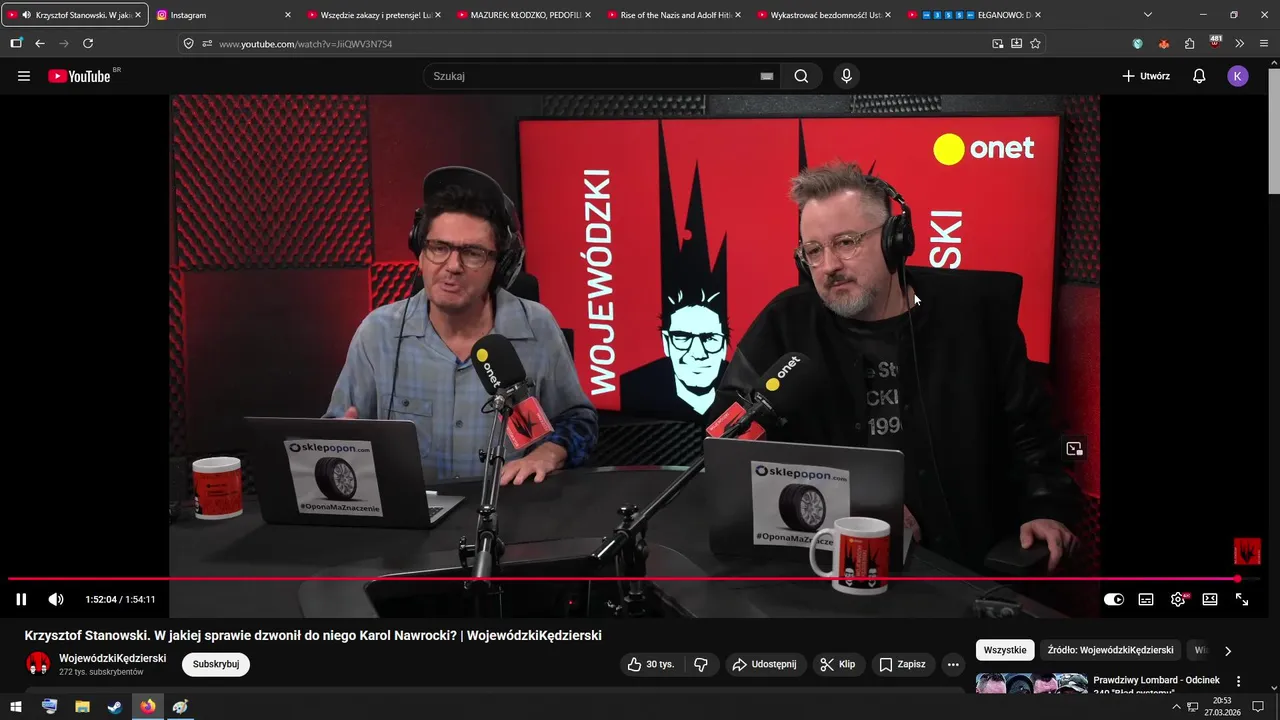Click the search magnifier button
This screenshot has height=720, width=1280.
tap(801, 76)
